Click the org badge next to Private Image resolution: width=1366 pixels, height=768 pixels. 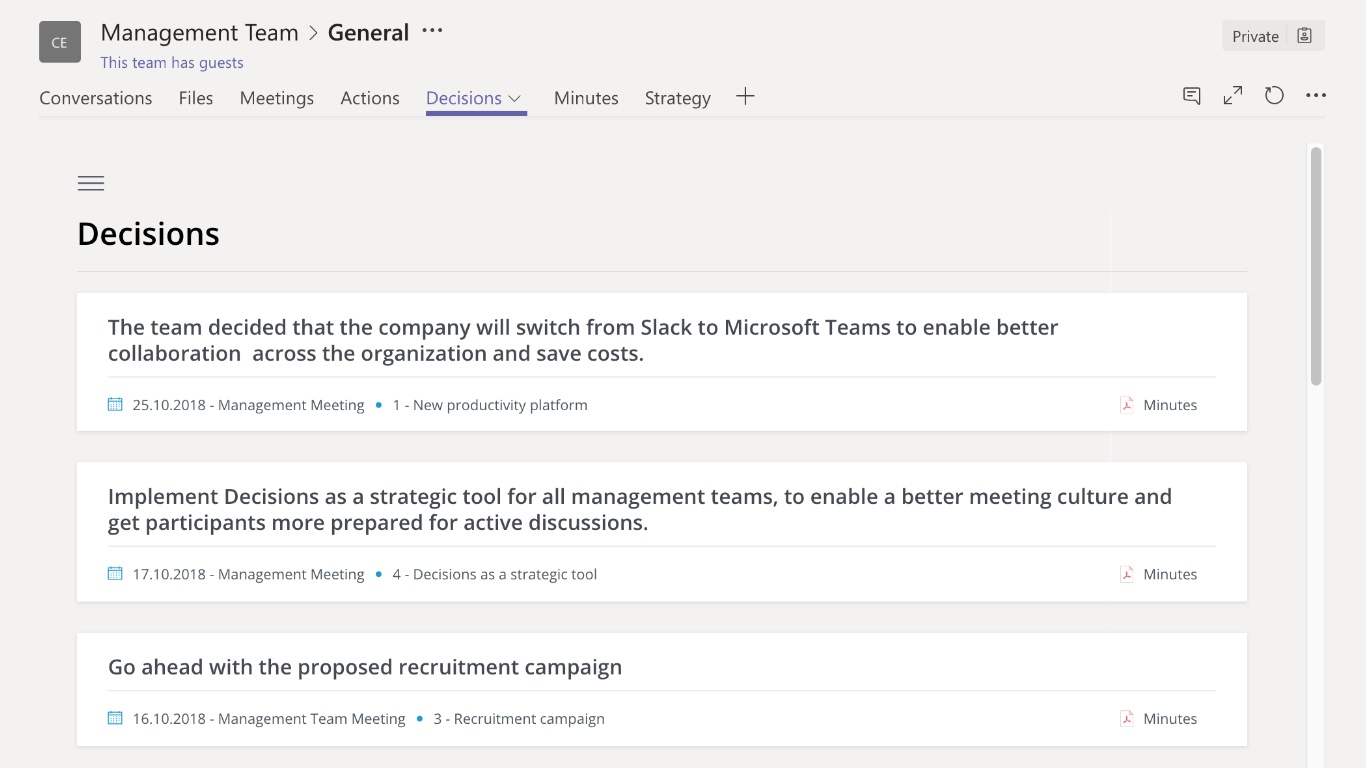[1304, 34]
